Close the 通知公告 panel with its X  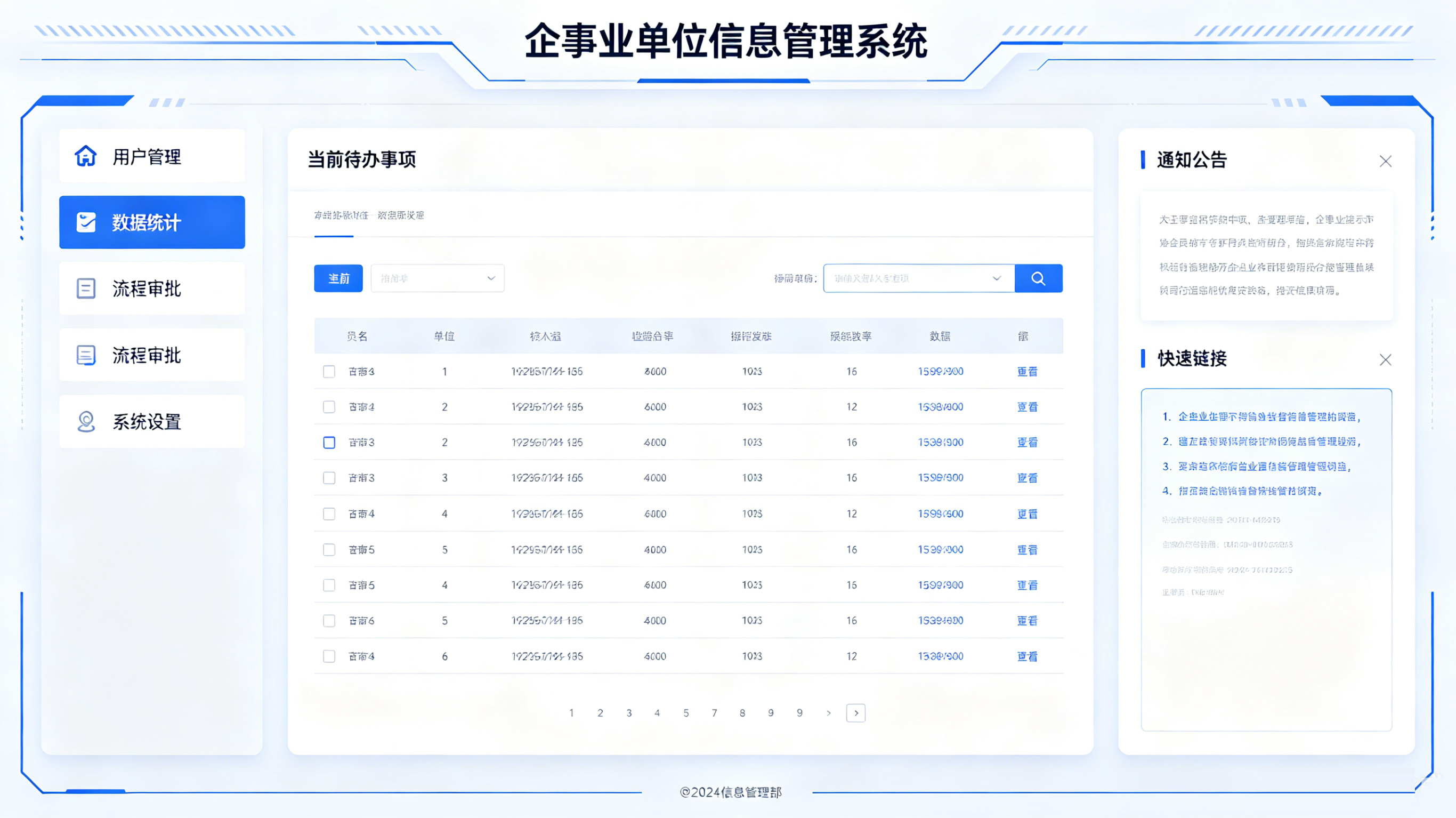tap(1385, 161)
